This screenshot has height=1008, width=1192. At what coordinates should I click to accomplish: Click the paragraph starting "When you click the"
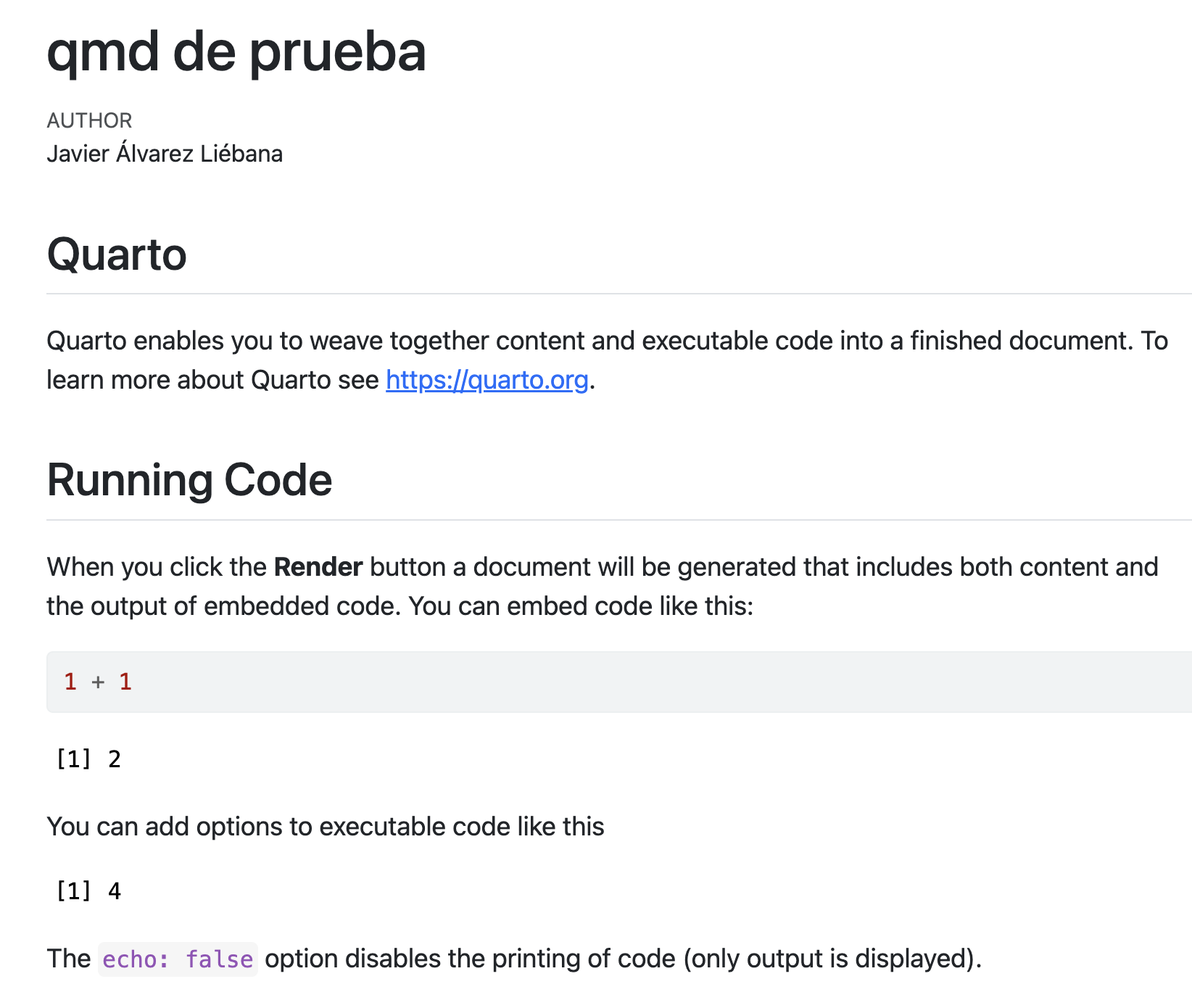(x=602, y=567)
